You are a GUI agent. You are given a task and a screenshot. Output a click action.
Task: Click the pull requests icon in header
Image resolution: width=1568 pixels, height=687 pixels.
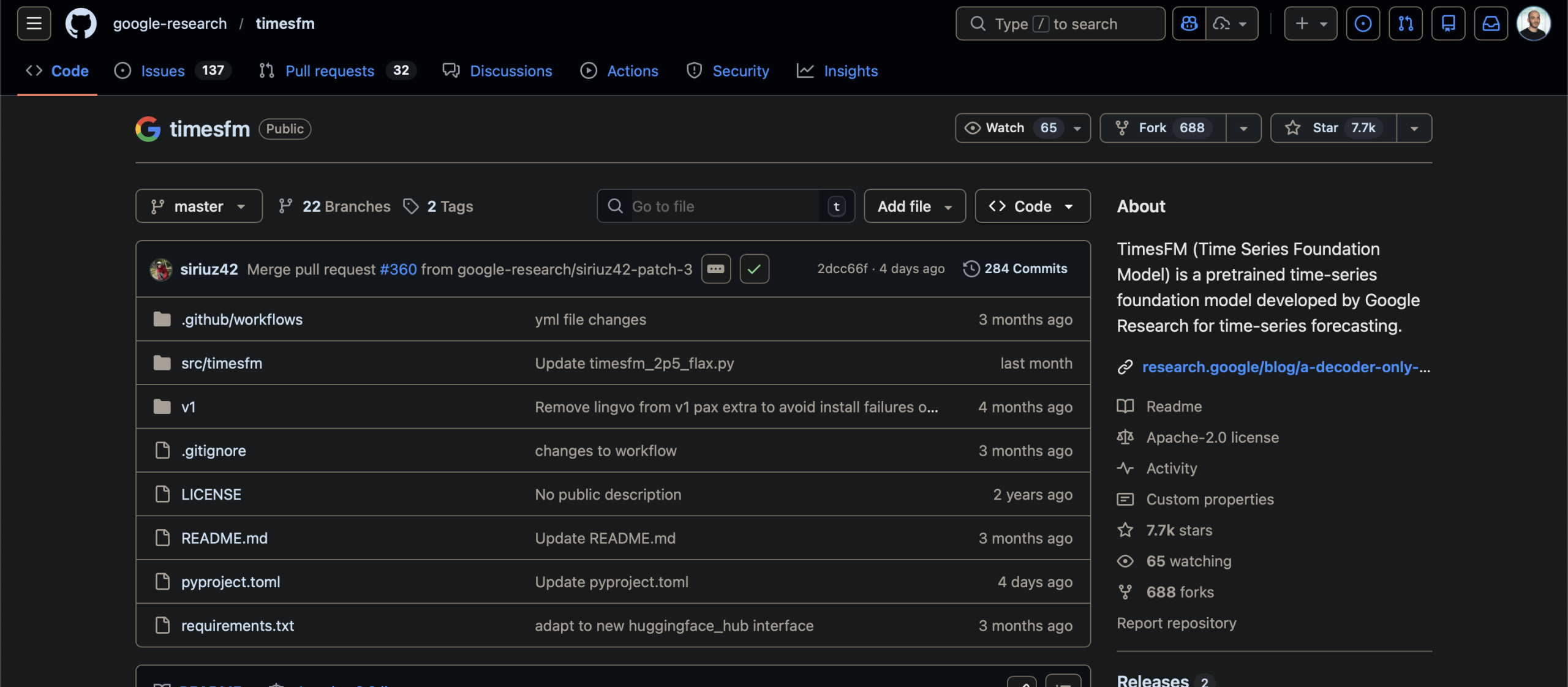tap(1406, 23)
